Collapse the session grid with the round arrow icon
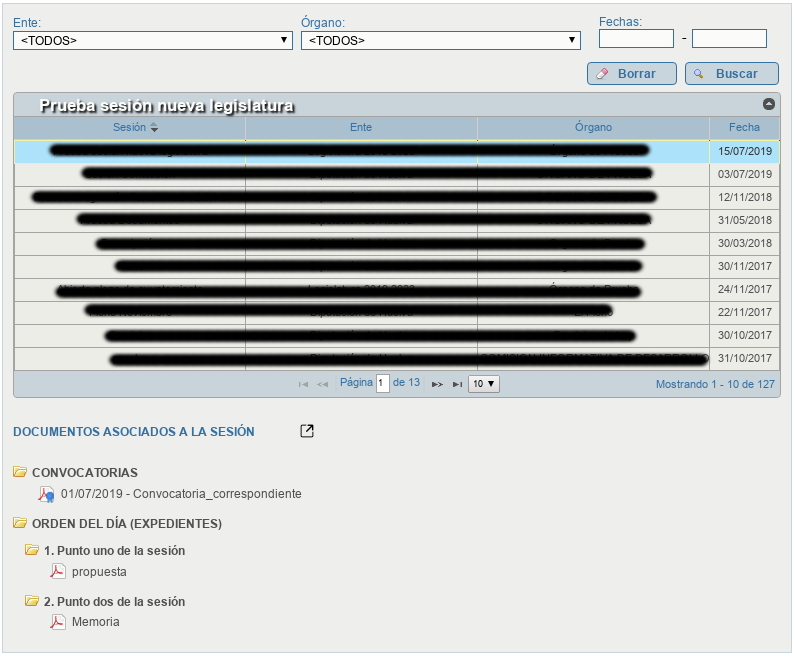 (769, 104)
